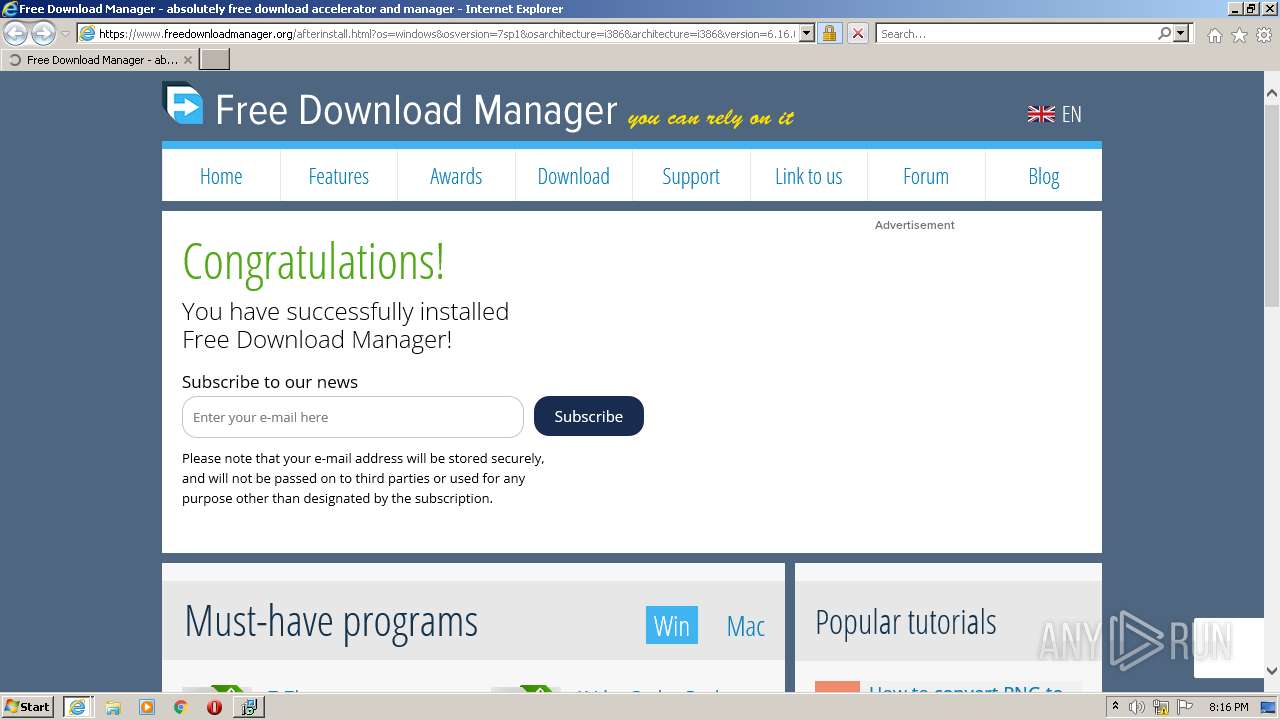Viewport: 1280px width, 720px height.
Task: Click the Action Center flag icon
Action: 1183,707
